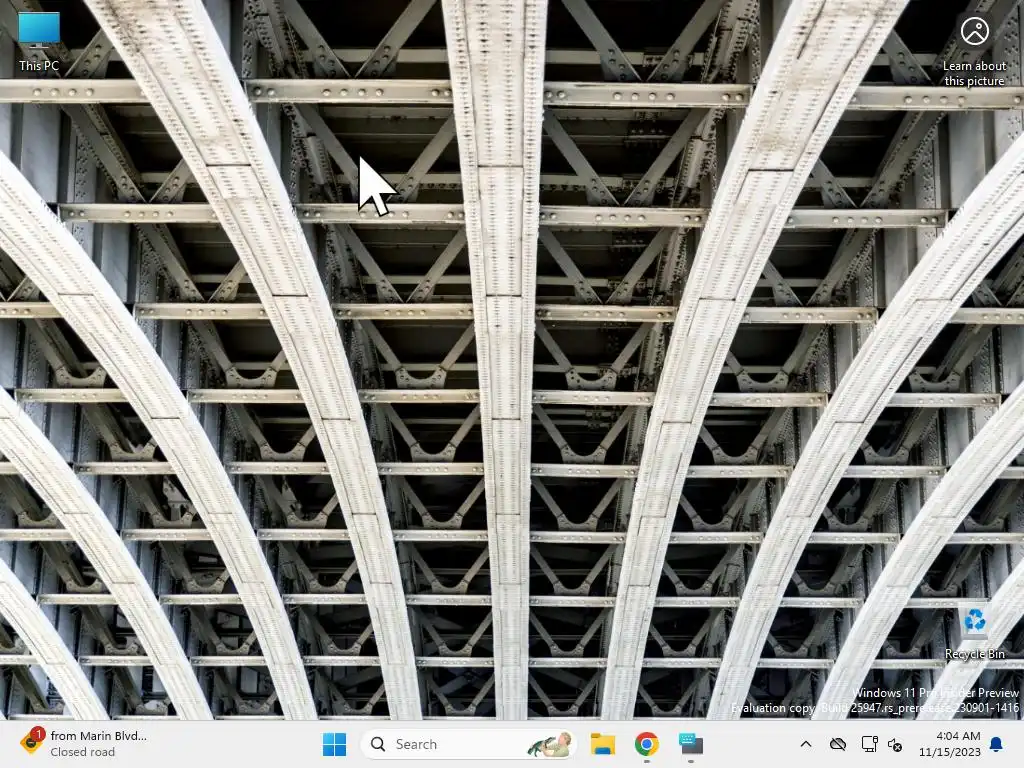This screenshot has width=1024, height=768.
Task: Click the muted volume tray icon
Action: 895,744
